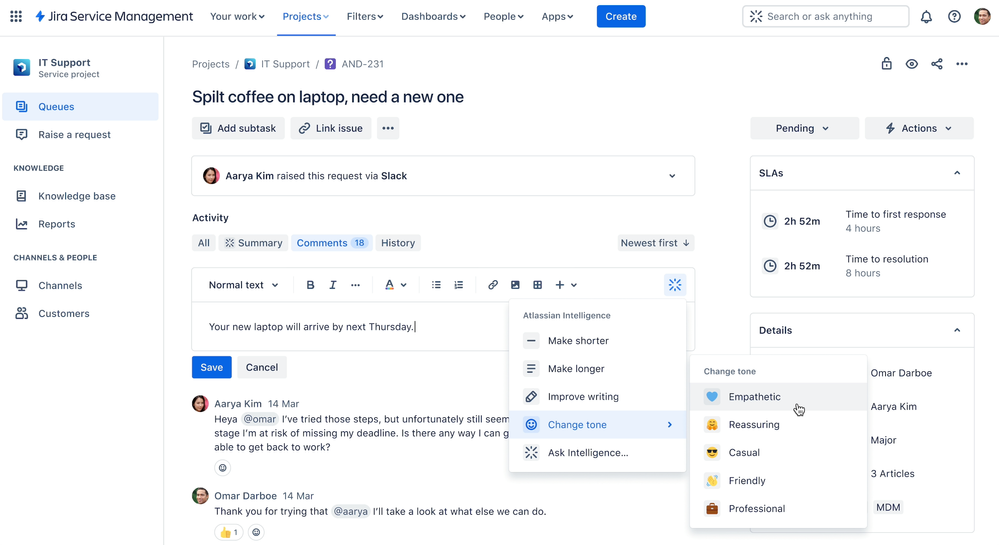Choose Friendly tone
The image size is (999, 545).
click(x=778, y=481)
